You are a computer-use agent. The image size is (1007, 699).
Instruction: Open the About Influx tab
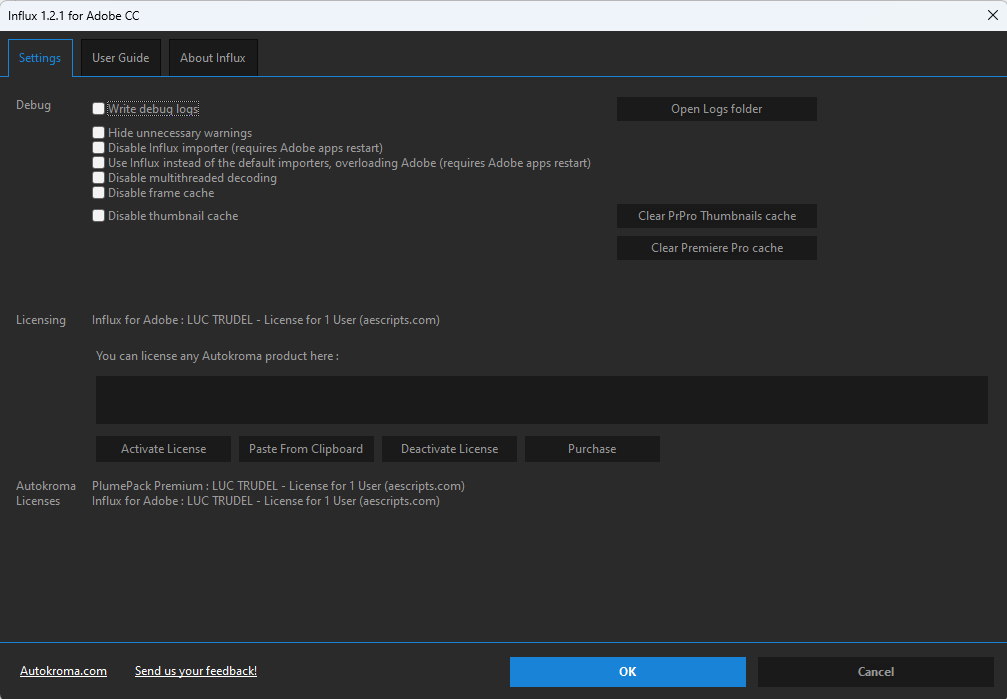click(213, 58)
